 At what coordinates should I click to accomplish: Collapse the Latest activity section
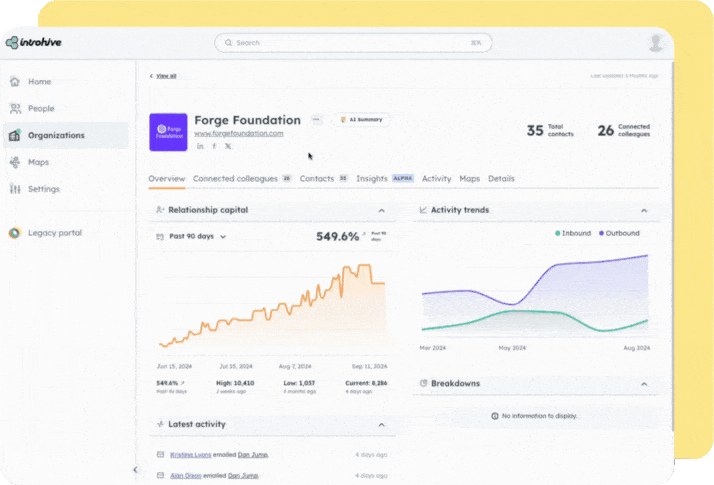click(x=381, y=425)
